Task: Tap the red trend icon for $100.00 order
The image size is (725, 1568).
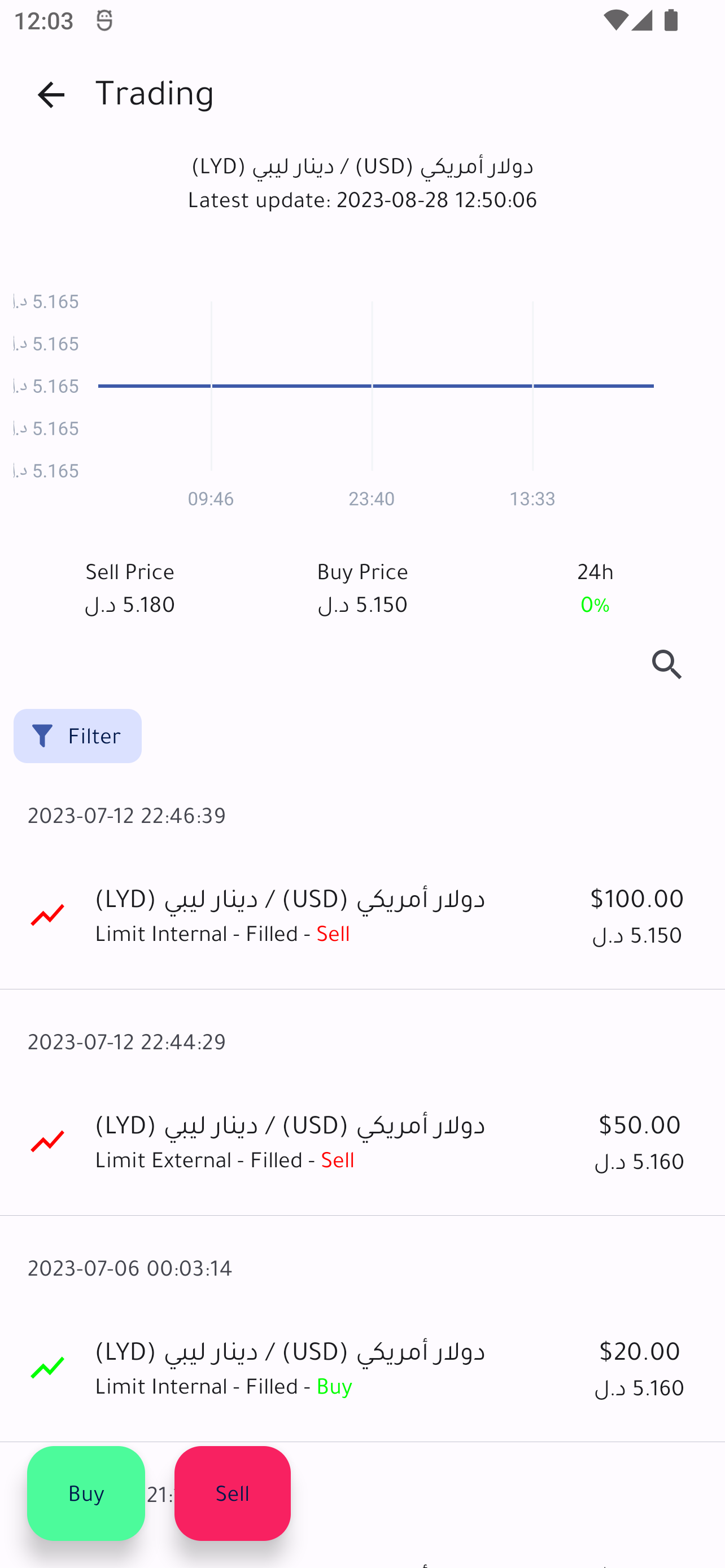Action: (47, 915)
